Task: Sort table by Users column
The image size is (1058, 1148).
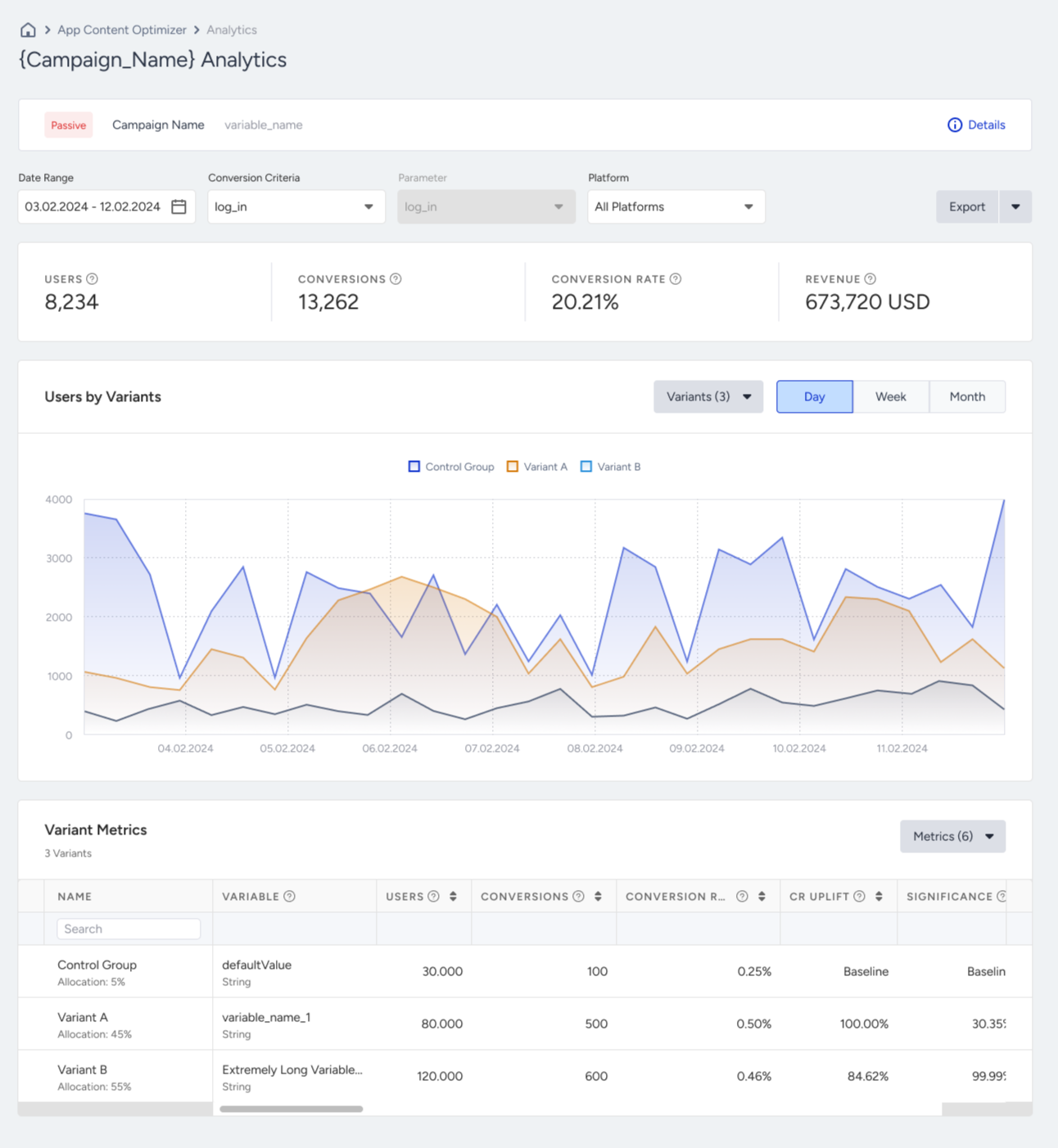Action: [453, 897]
